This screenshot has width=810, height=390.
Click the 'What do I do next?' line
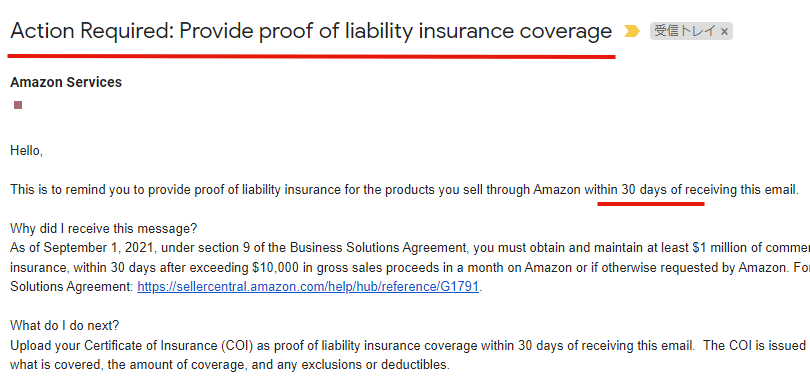(x=65, y=325)
